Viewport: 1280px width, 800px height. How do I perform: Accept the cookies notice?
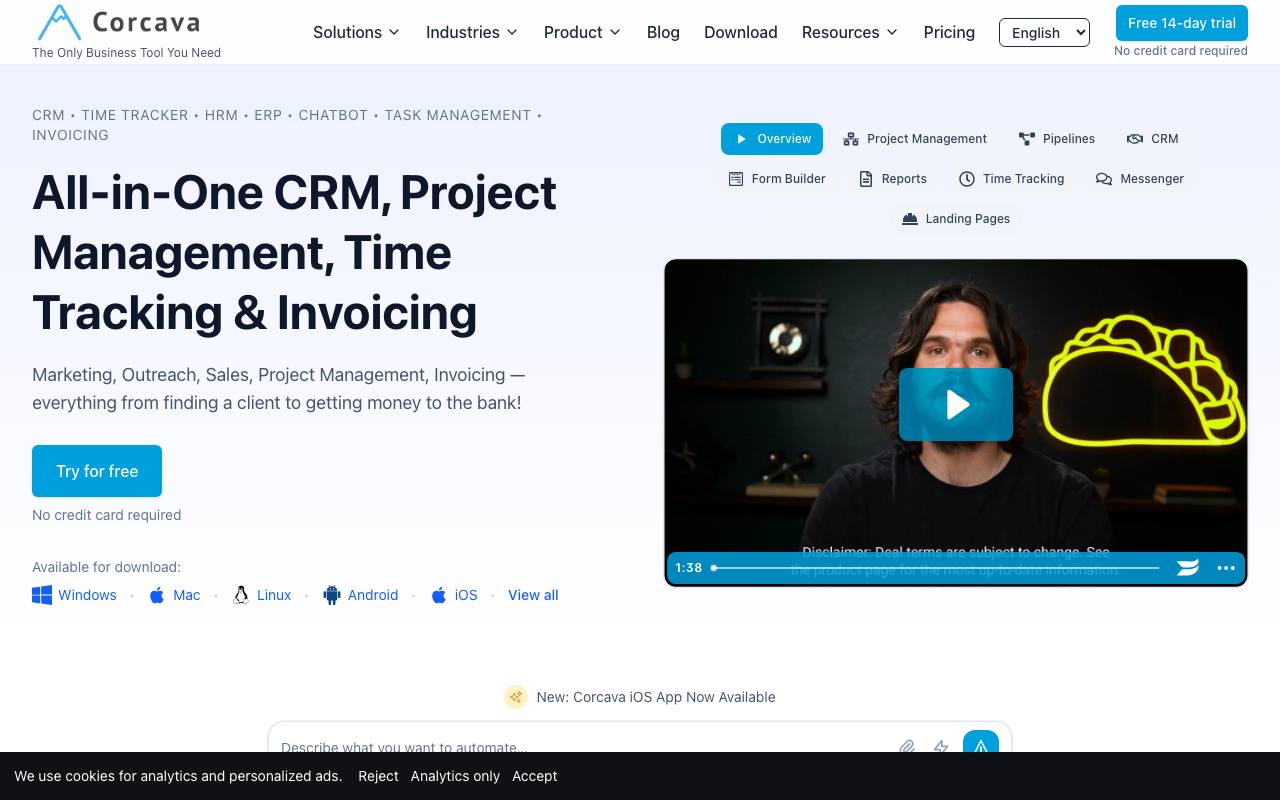(x=535, y=776)
